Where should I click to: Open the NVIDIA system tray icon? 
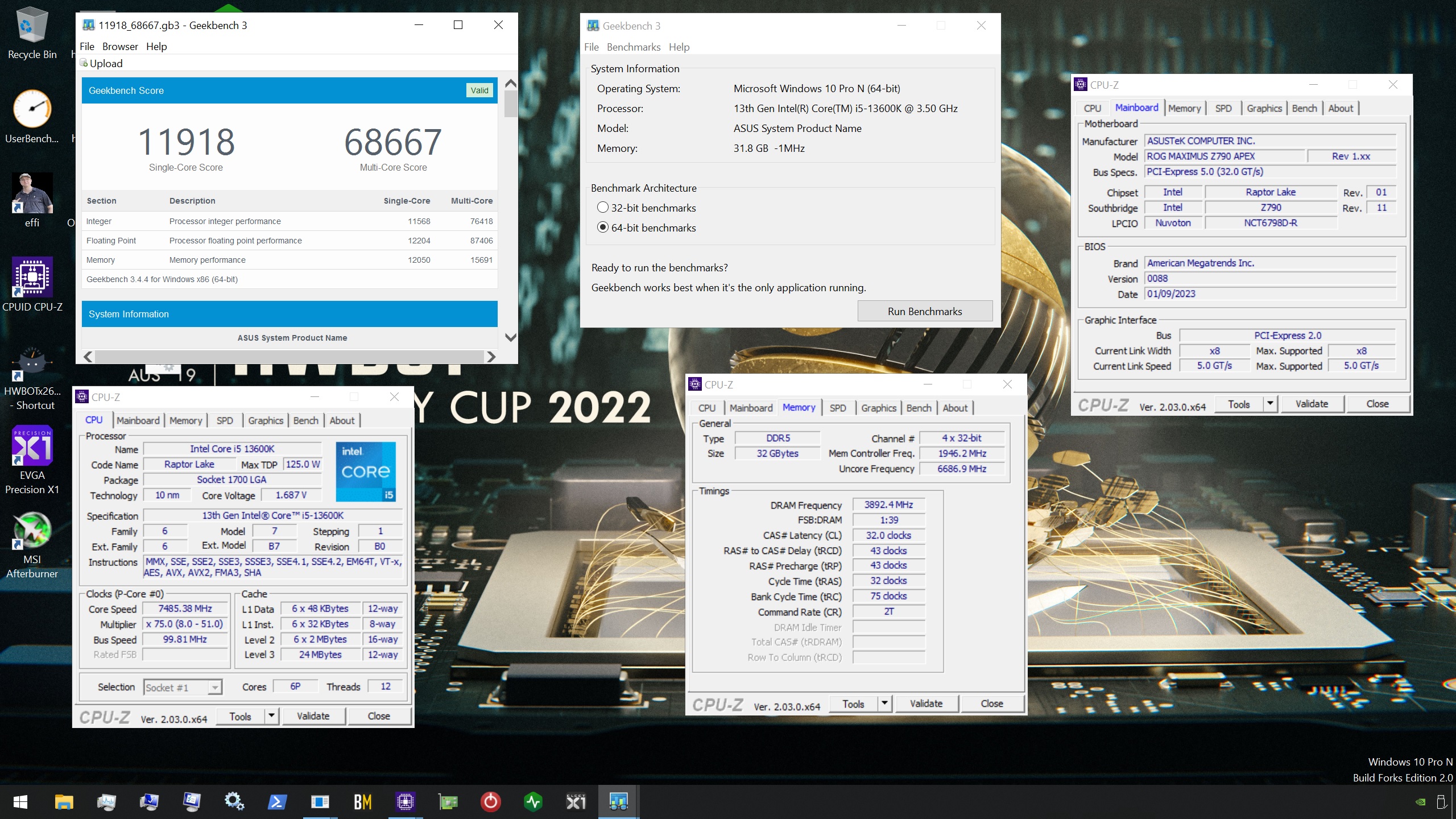click(x=1420, y=802)
